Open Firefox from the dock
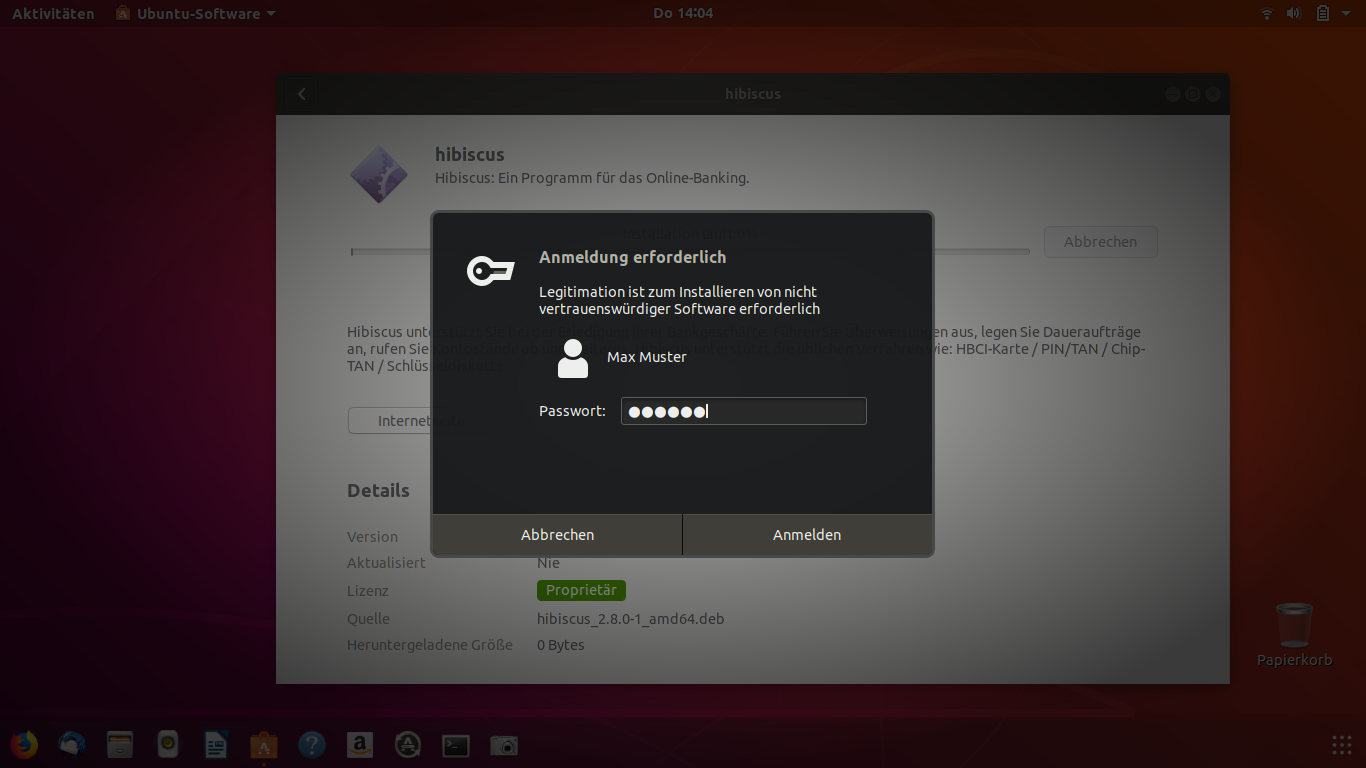The height and width of the screenshot is (768, 1366). click(x=24, y=745)
